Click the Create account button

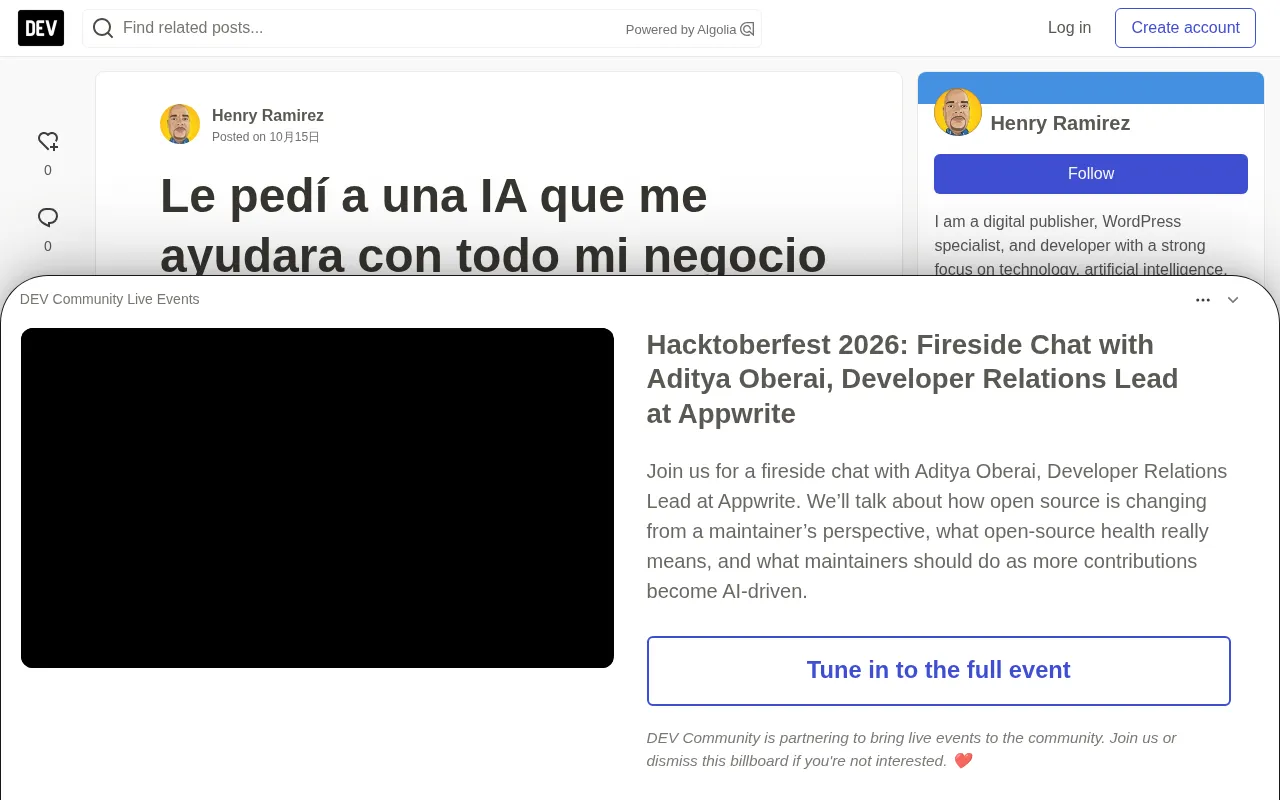pos(1185,28)
